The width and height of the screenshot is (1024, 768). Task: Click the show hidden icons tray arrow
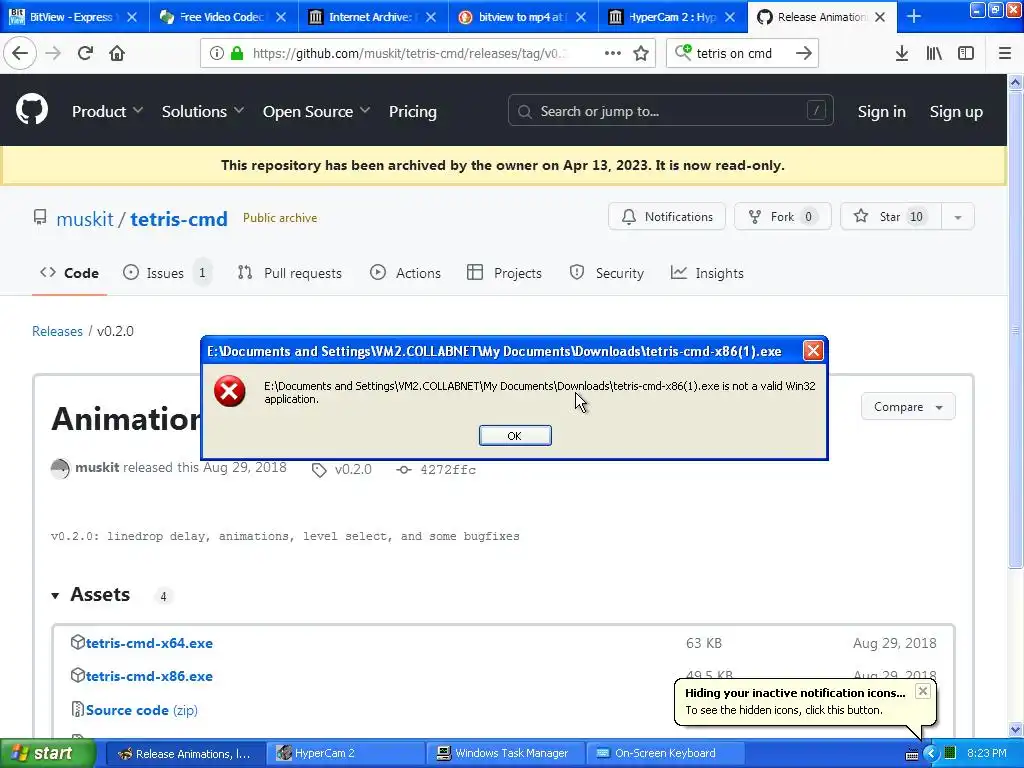tap(931, 754)
